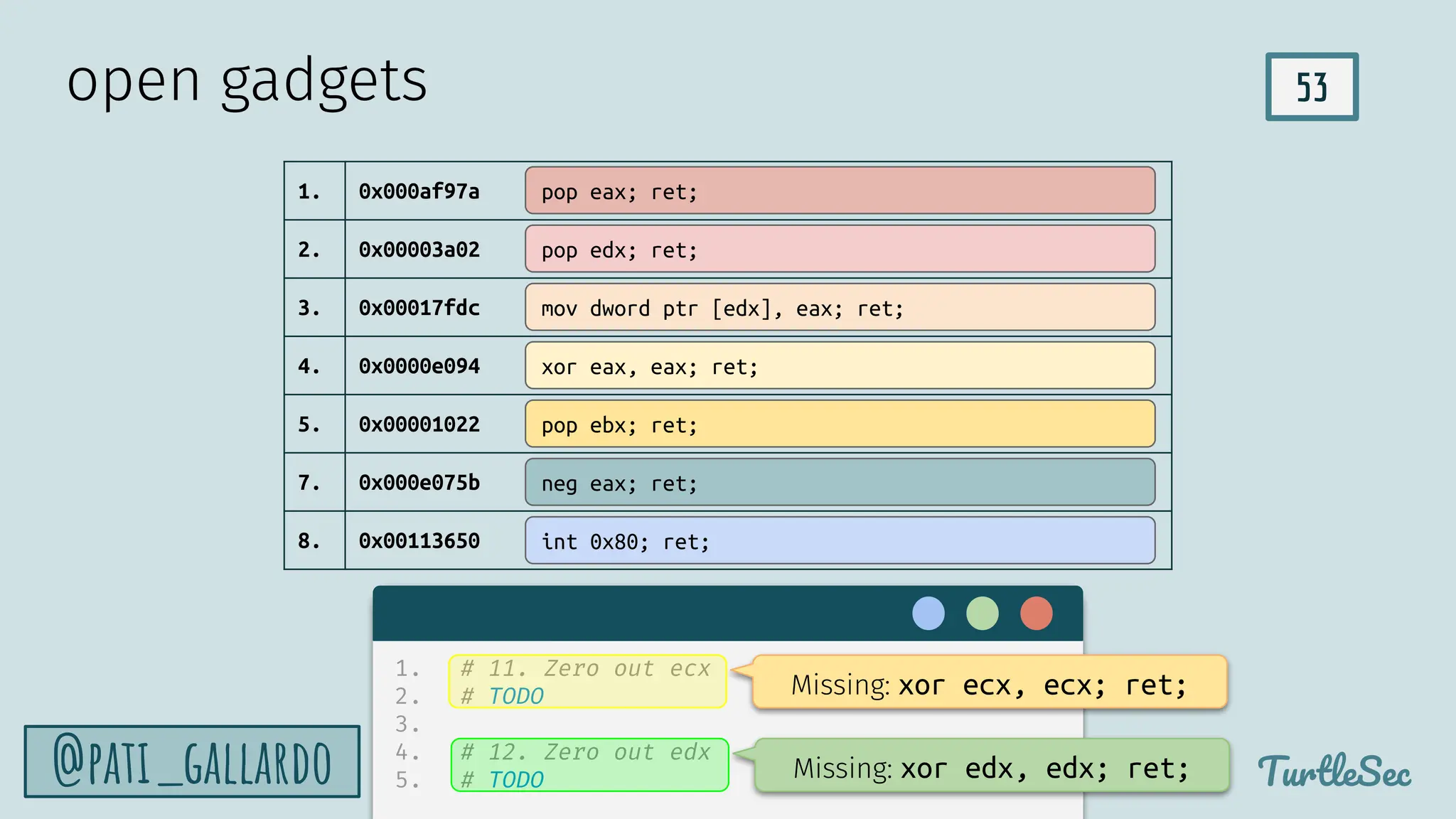Image resolution: width=1456 pixels, height=819 pixels.
Task: Click address 0x00001022
Action: [419, 424]
